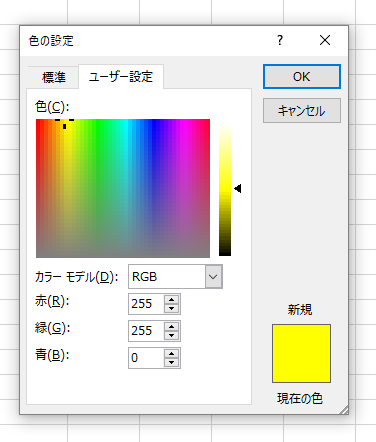Click the brightness slider triangle marker
The height and width of the screenshot is (442, 376).
click(238, 189)
